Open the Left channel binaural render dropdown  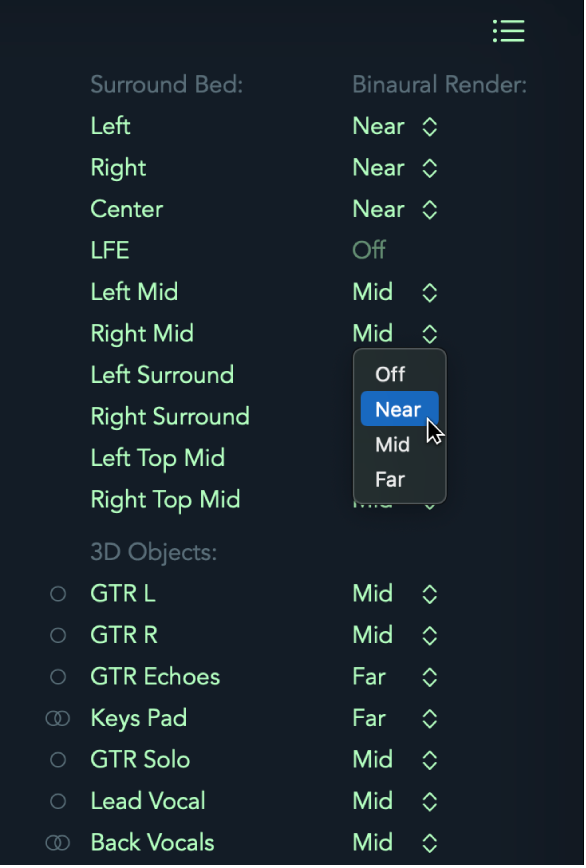click(x=395, y=127)
